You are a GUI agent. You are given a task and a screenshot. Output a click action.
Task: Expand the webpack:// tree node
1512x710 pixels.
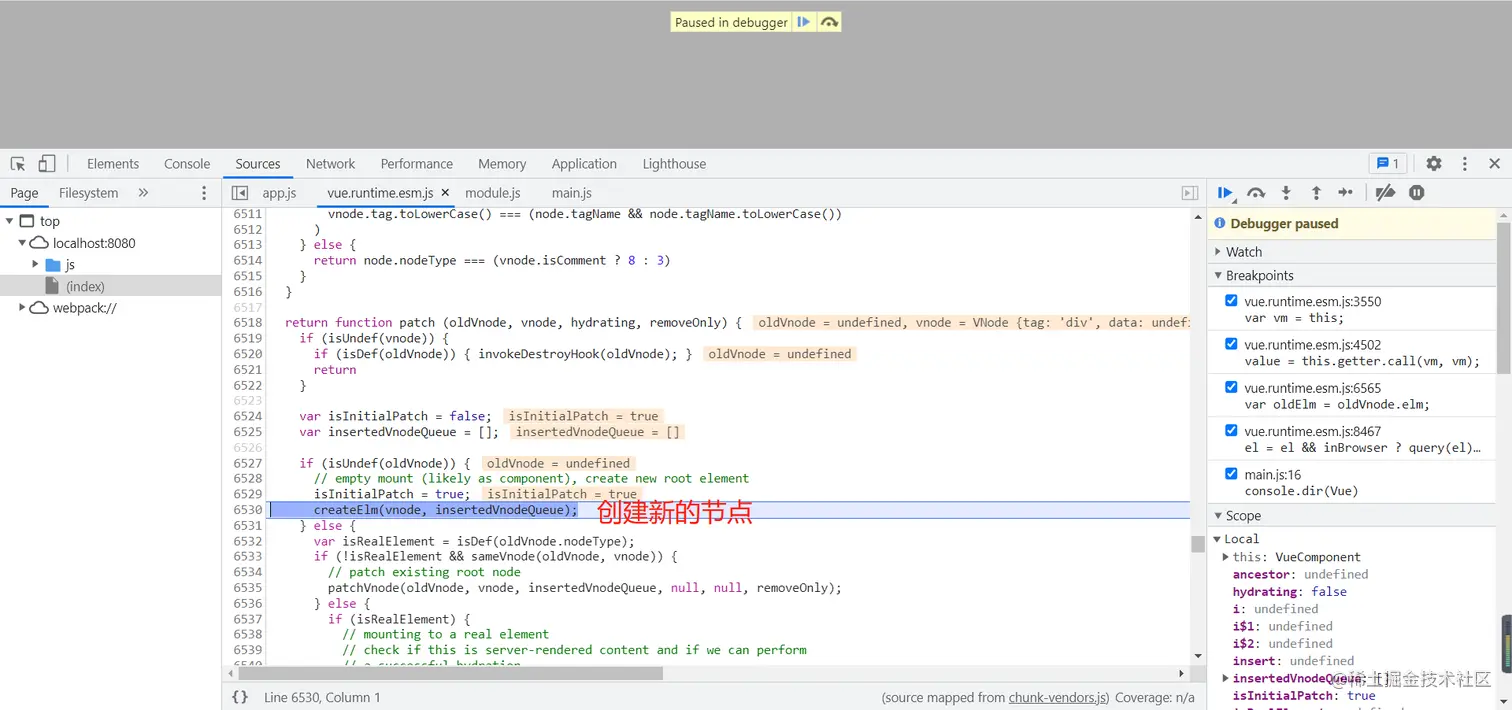[x=22, y=308]
